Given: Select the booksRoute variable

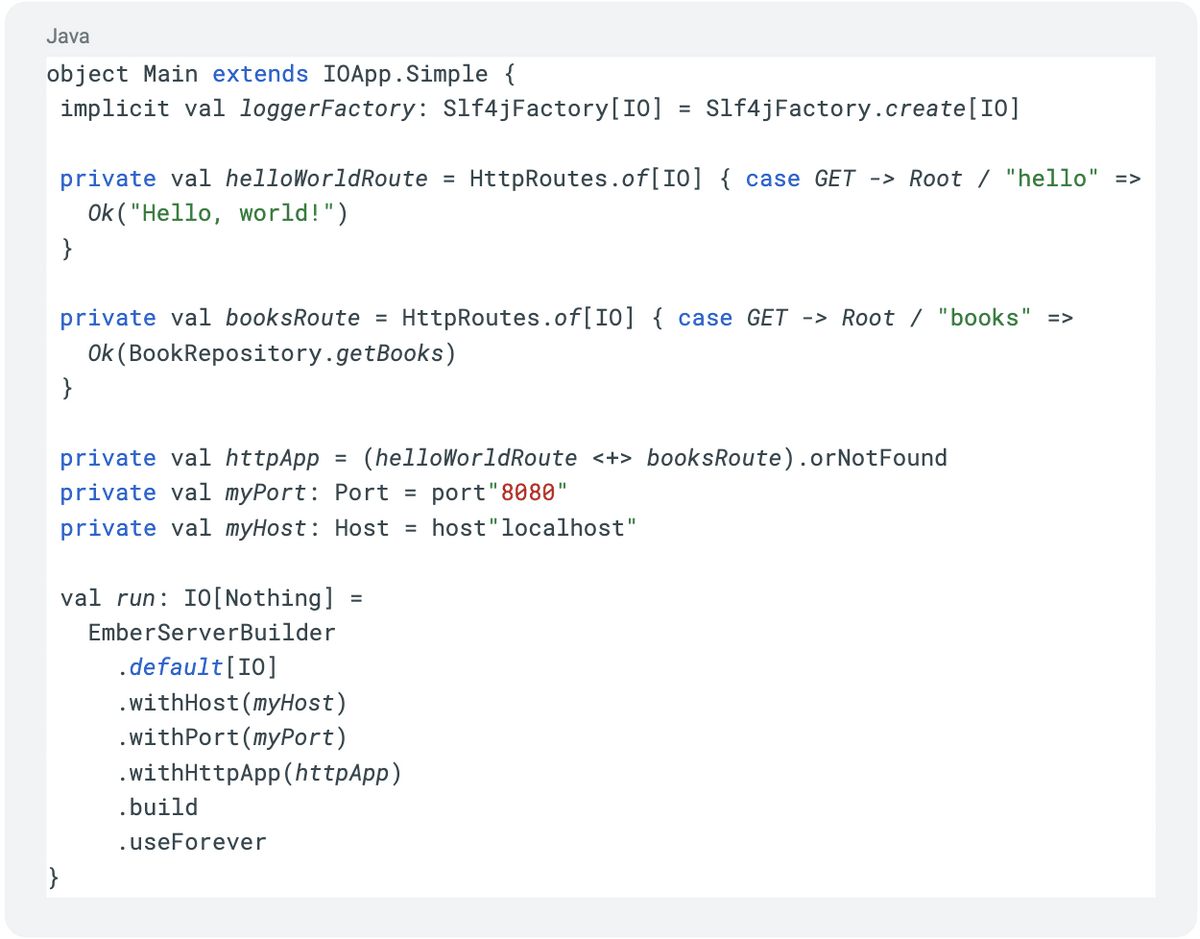Looking at the screenshot, I should tap(293, 317).
